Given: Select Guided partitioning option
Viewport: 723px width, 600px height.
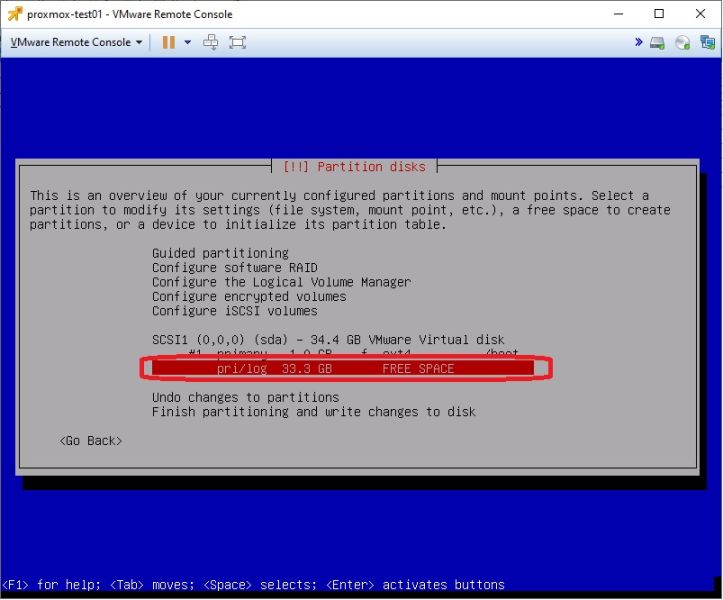Looking at the screenshot, I should coord(220,253).
